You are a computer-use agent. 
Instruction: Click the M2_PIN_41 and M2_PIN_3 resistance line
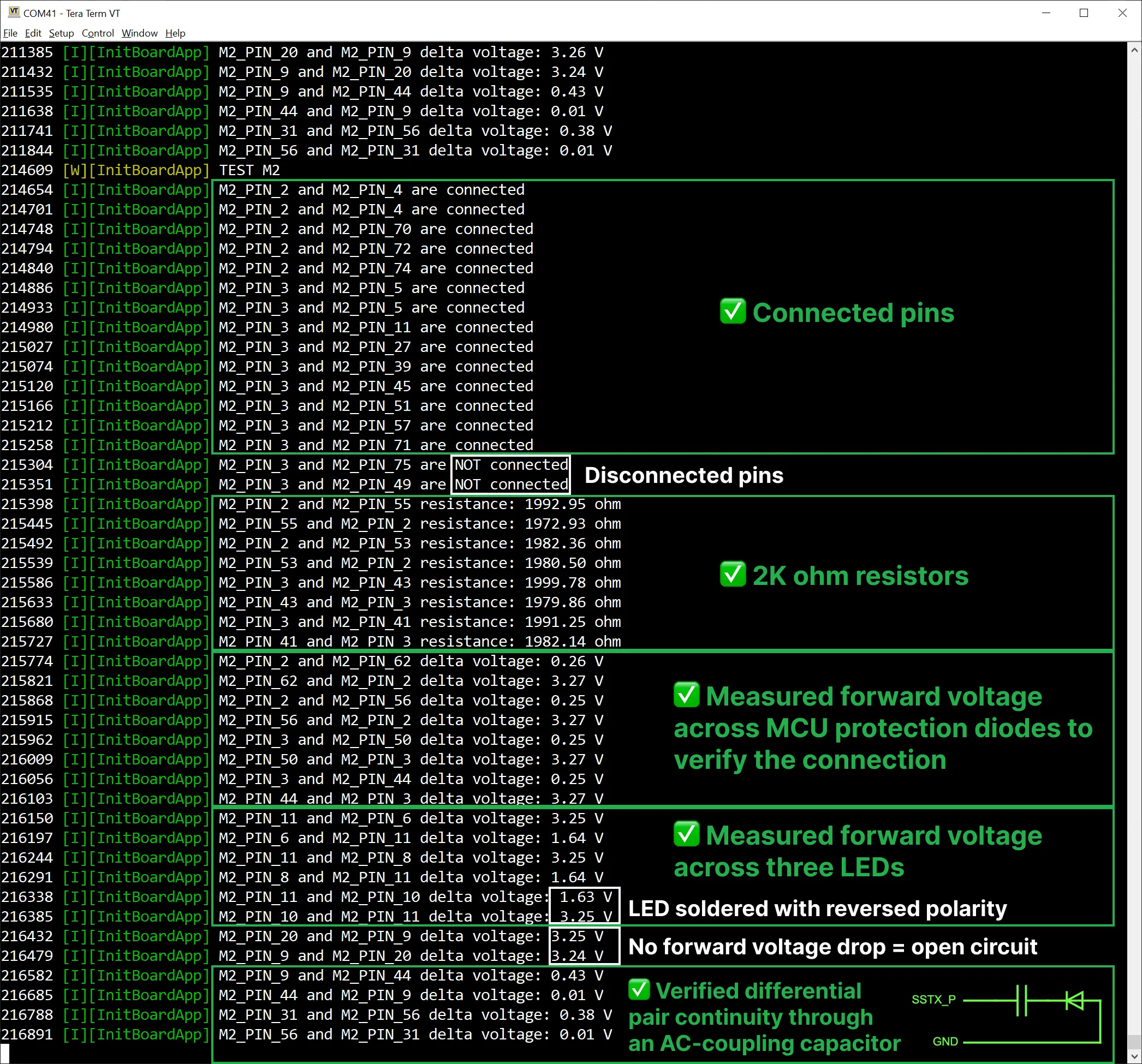pos(311,641)
